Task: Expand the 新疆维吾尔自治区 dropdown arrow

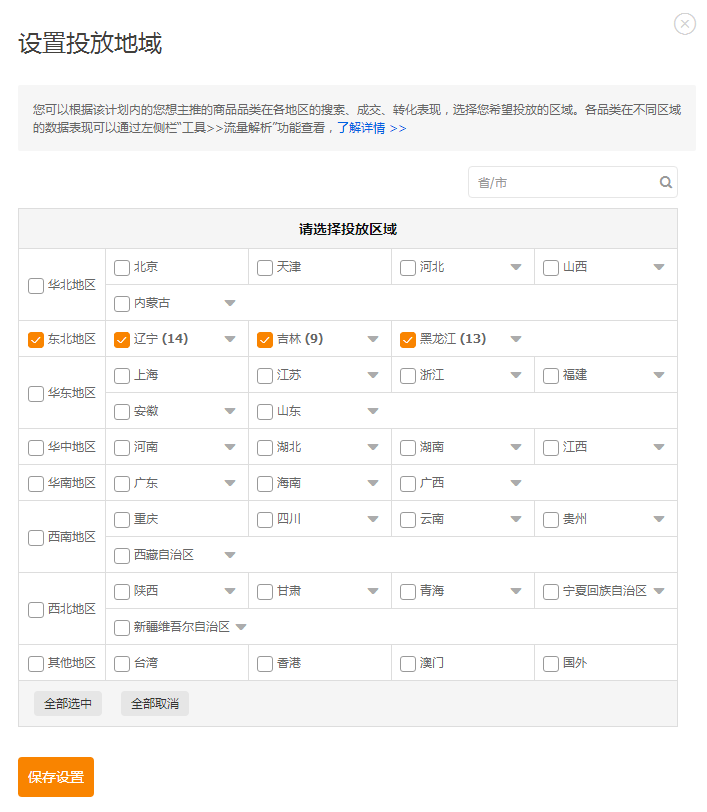Action: (241, 627)
